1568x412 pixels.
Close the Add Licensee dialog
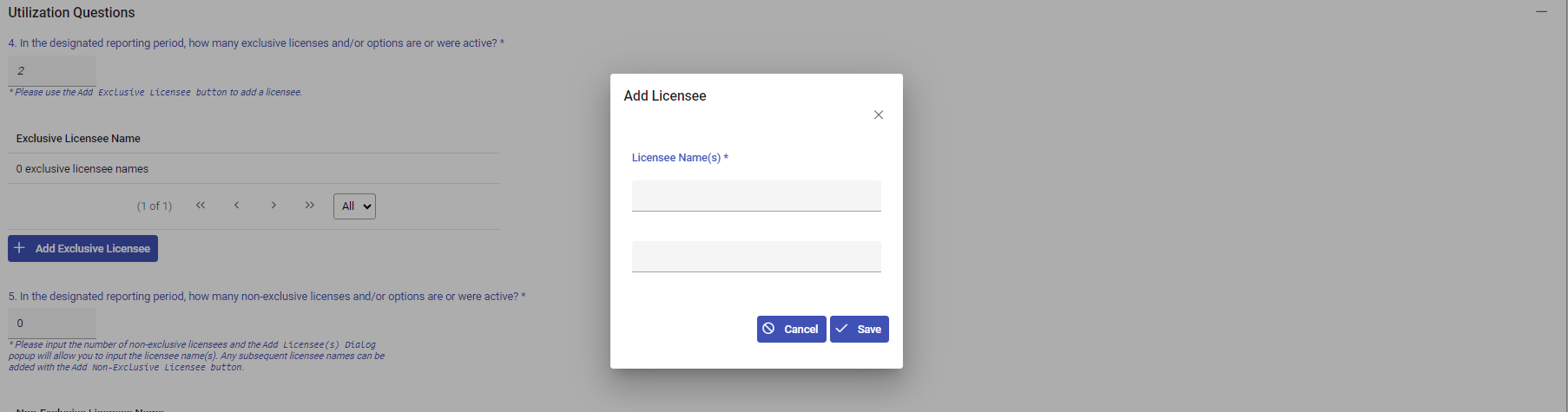pos(878,114)
